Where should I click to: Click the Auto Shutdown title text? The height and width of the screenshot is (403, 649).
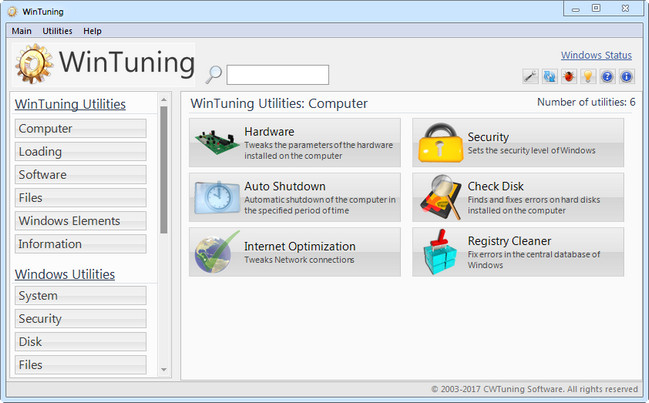click(285, 186)
